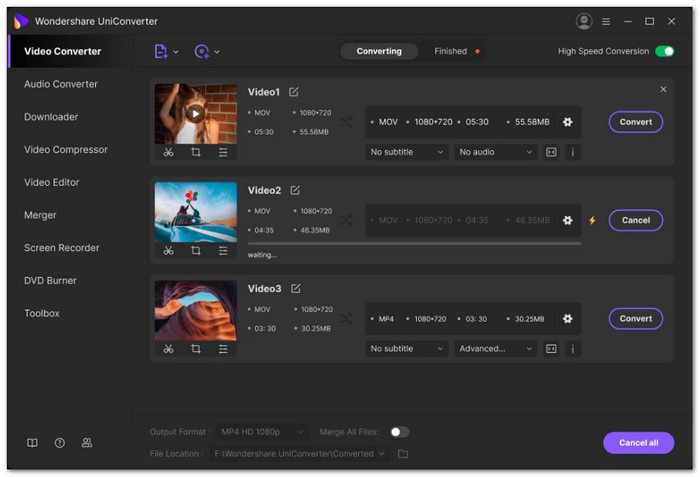Convert Video1
The width and height of the screenshot is (700, 477).
[x=636, y=122]
